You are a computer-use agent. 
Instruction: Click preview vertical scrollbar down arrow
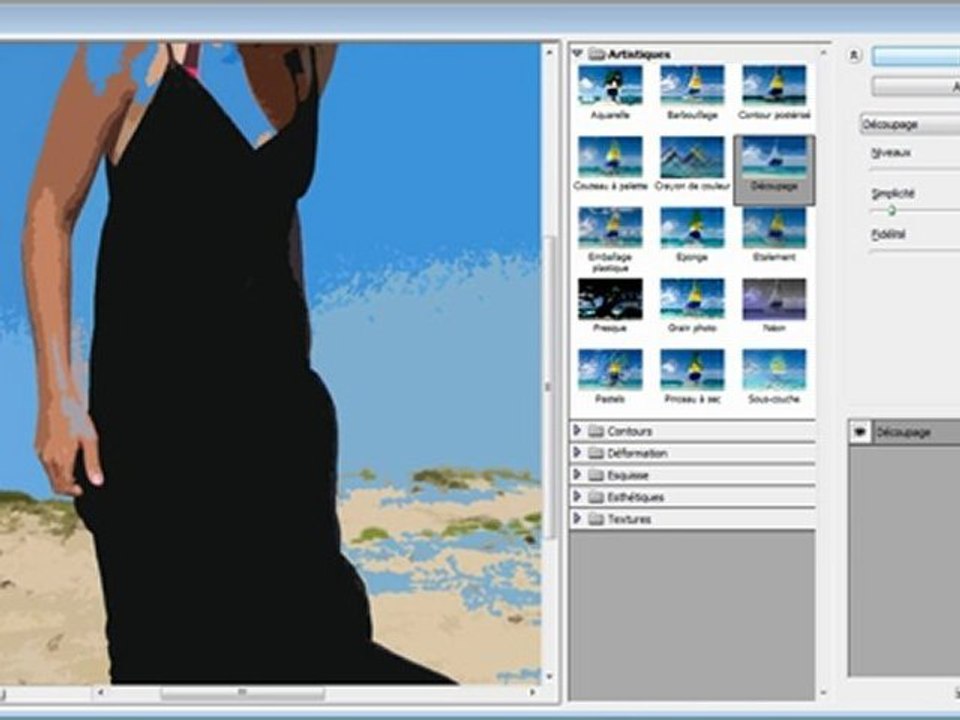549,675
